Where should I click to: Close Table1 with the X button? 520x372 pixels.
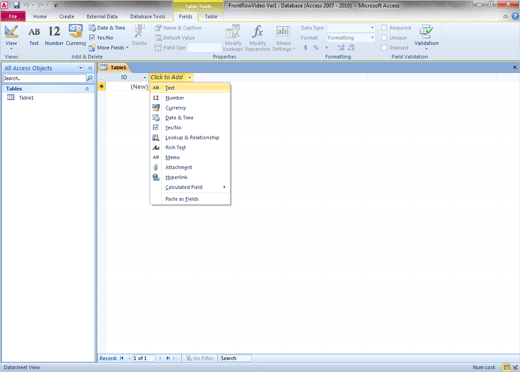pos(515,67)
